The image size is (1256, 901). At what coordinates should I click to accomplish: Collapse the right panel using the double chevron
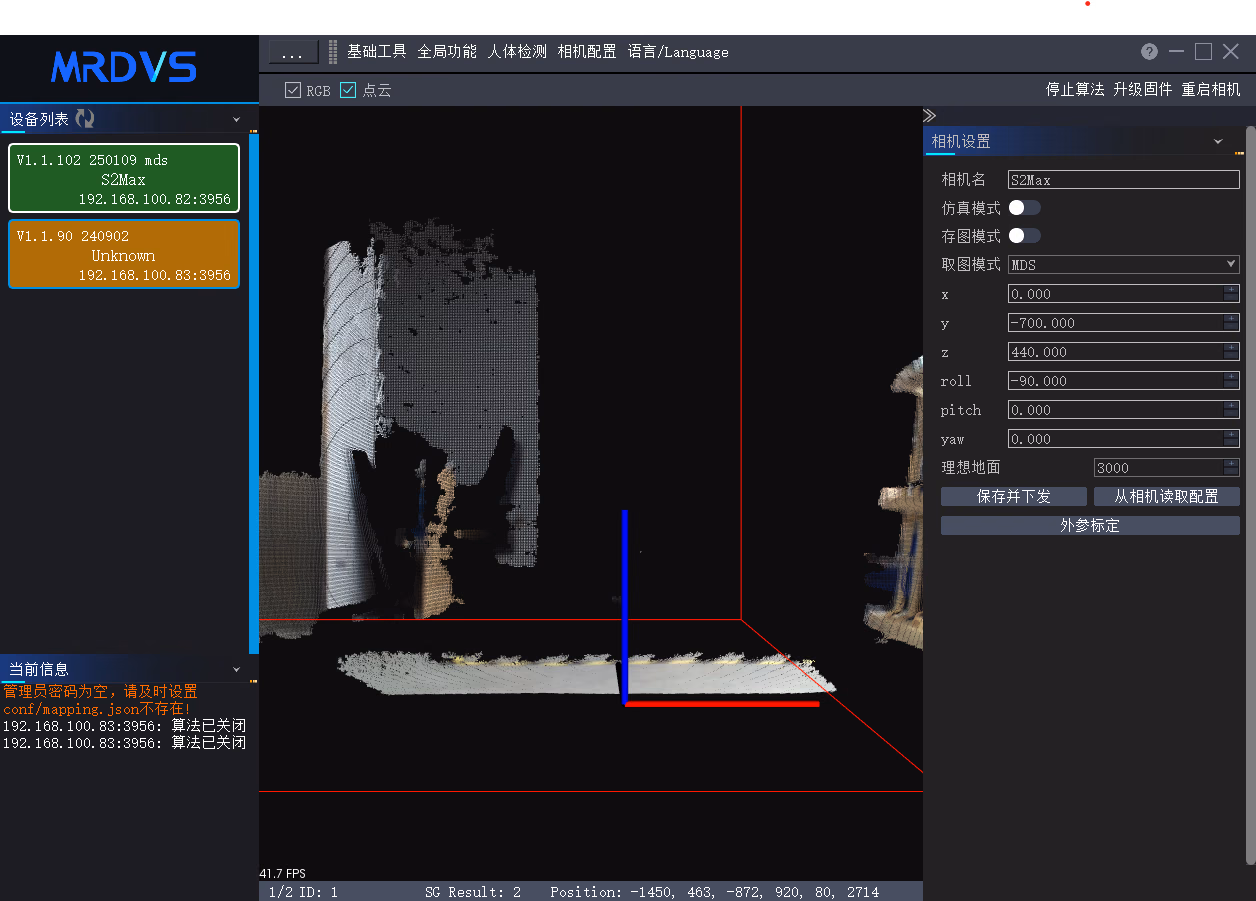tap(929, 116)
